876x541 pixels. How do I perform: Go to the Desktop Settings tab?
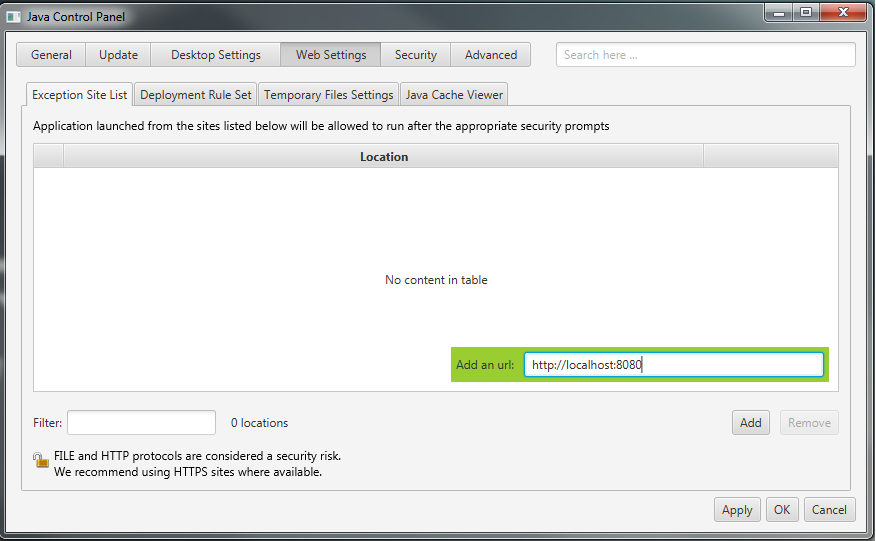(215, 55)
